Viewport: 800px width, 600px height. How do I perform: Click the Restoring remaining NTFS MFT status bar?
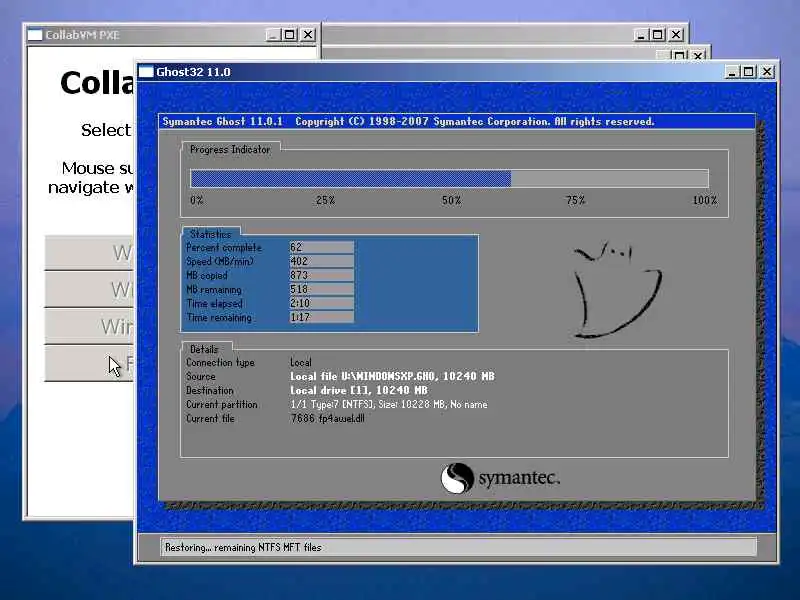coord(458,547)
